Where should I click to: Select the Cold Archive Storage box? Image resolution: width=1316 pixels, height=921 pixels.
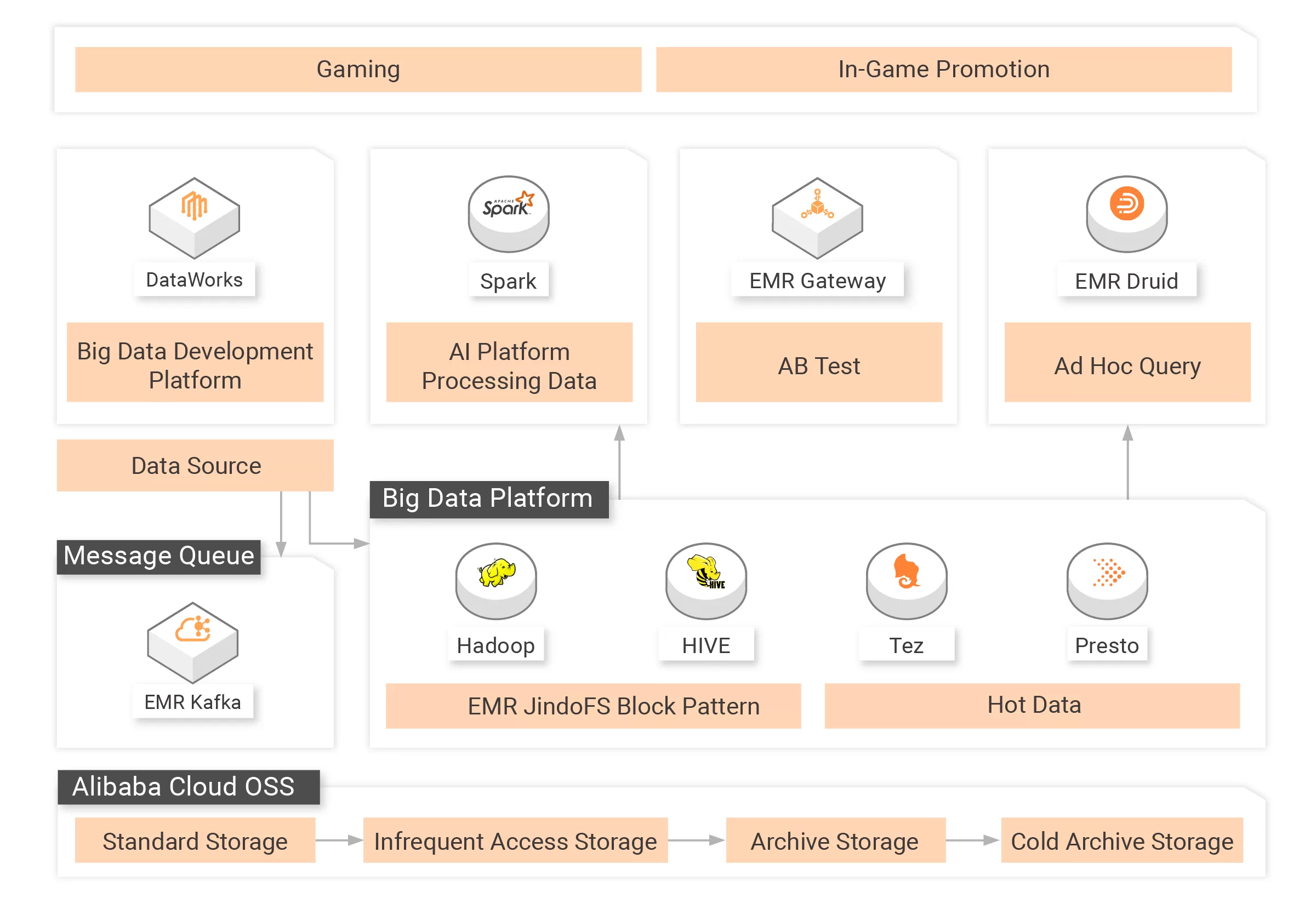pos(1121,840)
